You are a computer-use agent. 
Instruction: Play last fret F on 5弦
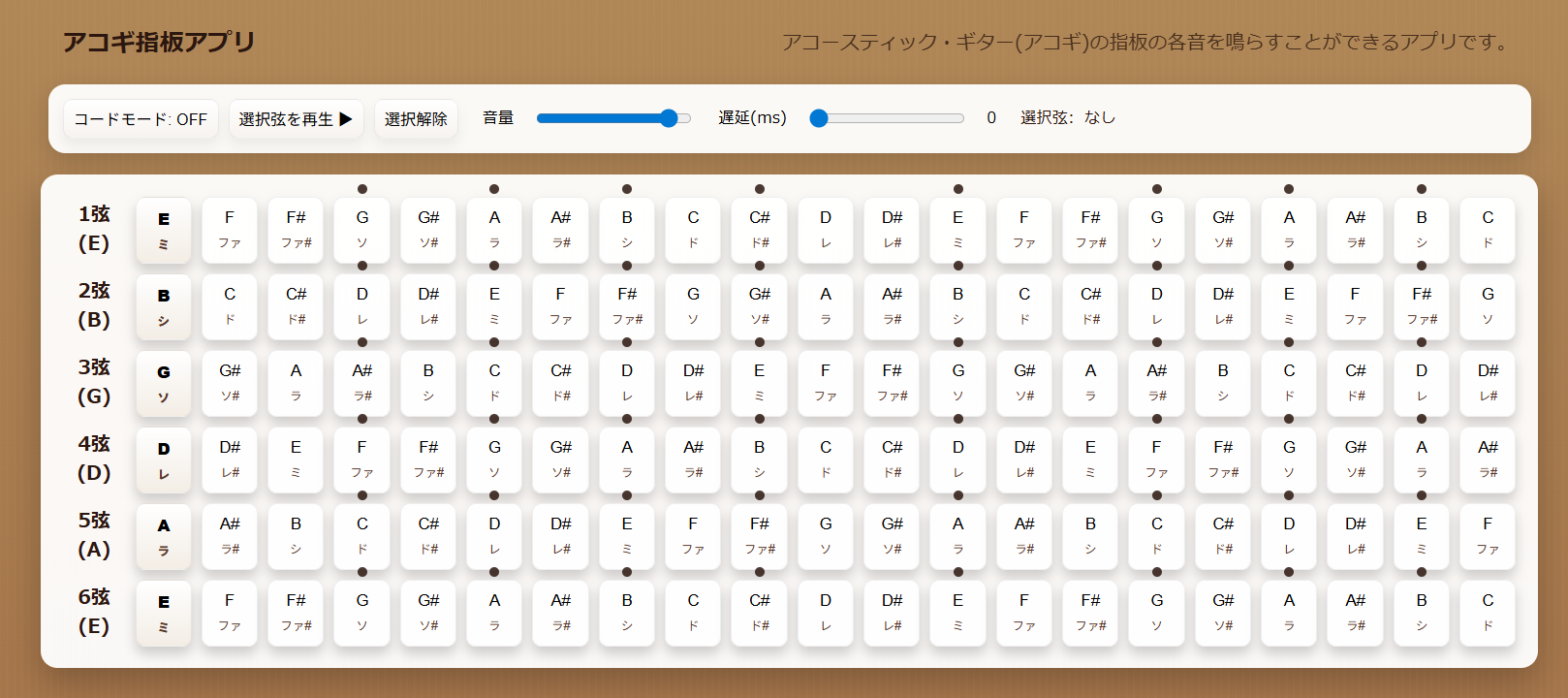1488,537
